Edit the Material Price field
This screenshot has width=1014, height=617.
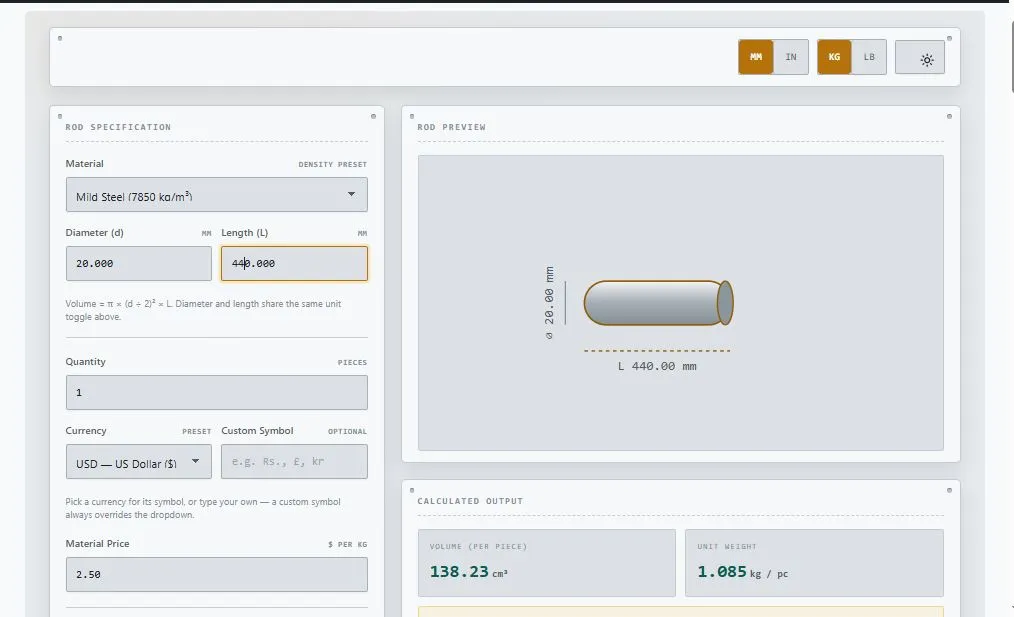[x=217, y=574]
